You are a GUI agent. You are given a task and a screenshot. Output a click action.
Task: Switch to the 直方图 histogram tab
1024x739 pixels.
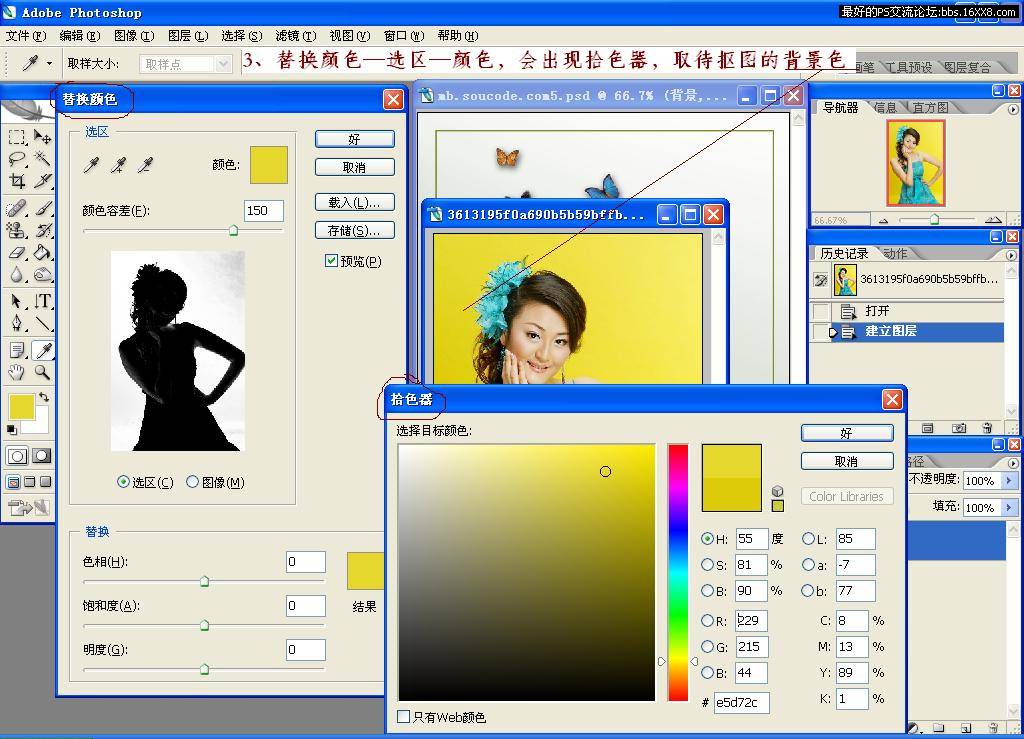click(930, 108)
